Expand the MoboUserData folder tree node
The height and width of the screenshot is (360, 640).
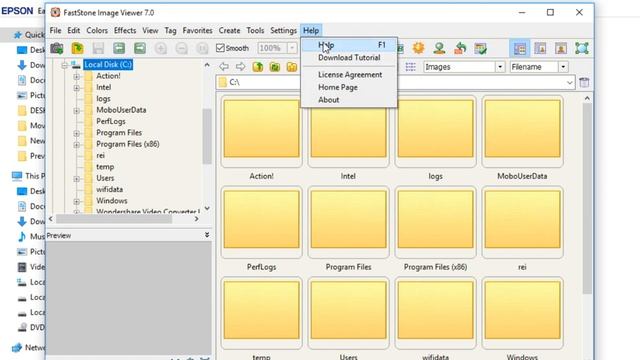[77, 111]
